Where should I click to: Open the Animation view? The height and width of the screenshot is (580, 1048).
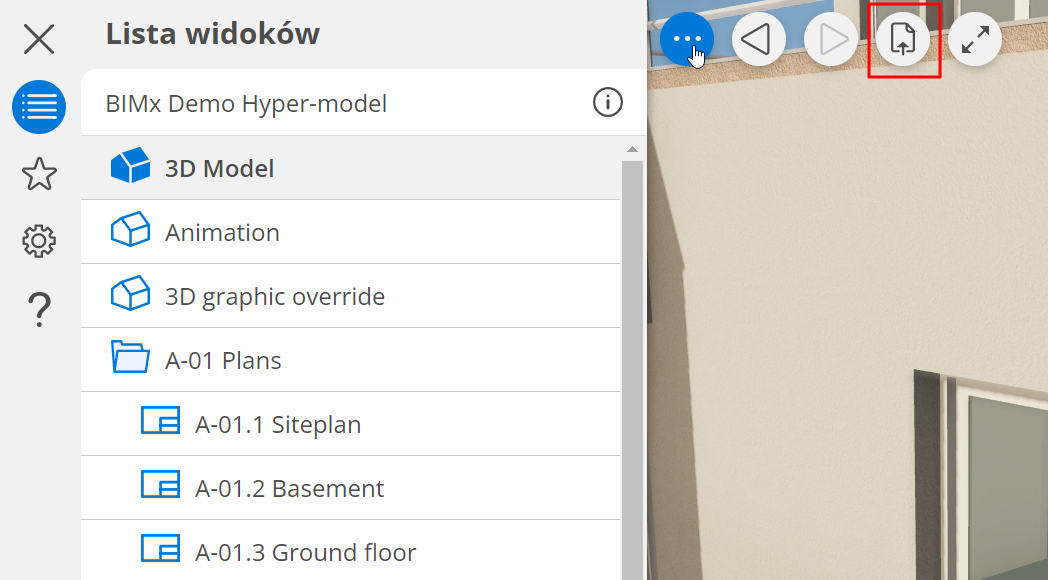point(222,232)
